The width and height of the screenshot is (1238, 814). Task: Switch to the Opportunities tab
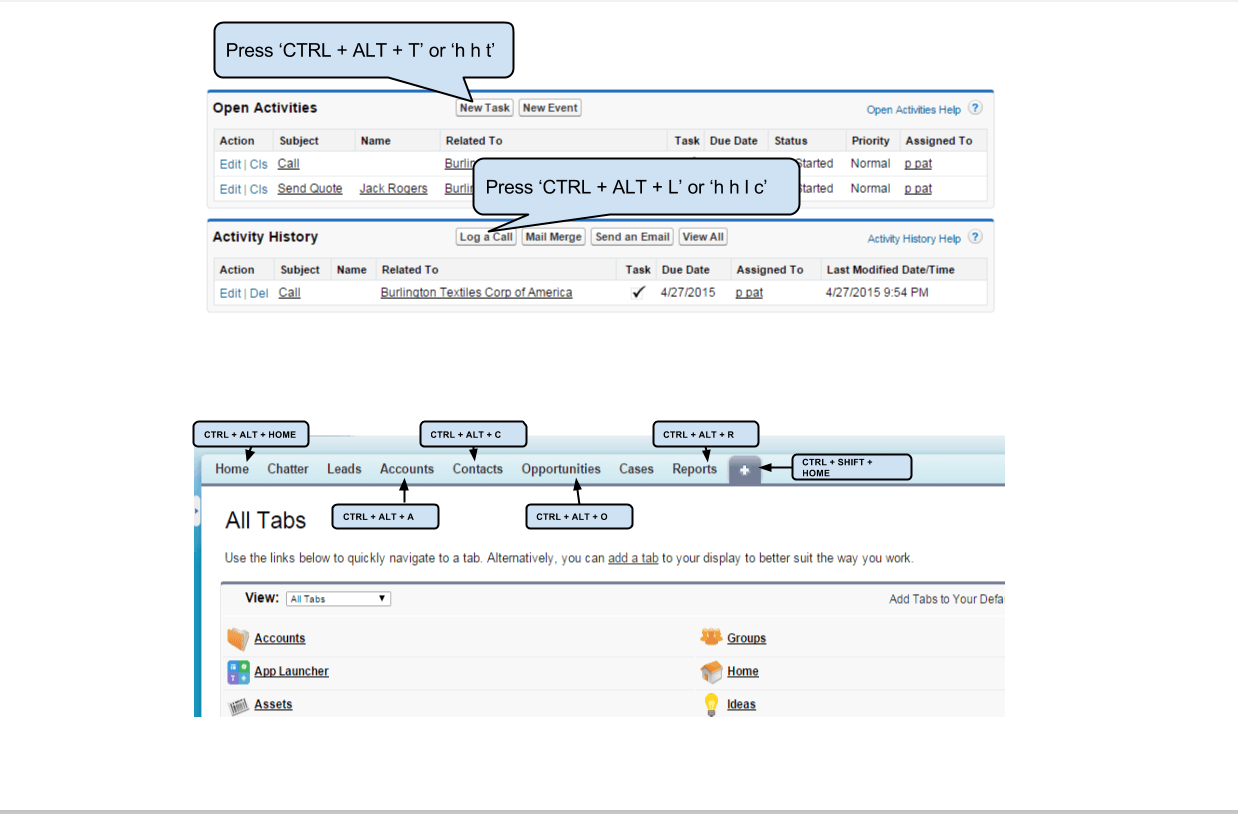[x=561, y=469]
